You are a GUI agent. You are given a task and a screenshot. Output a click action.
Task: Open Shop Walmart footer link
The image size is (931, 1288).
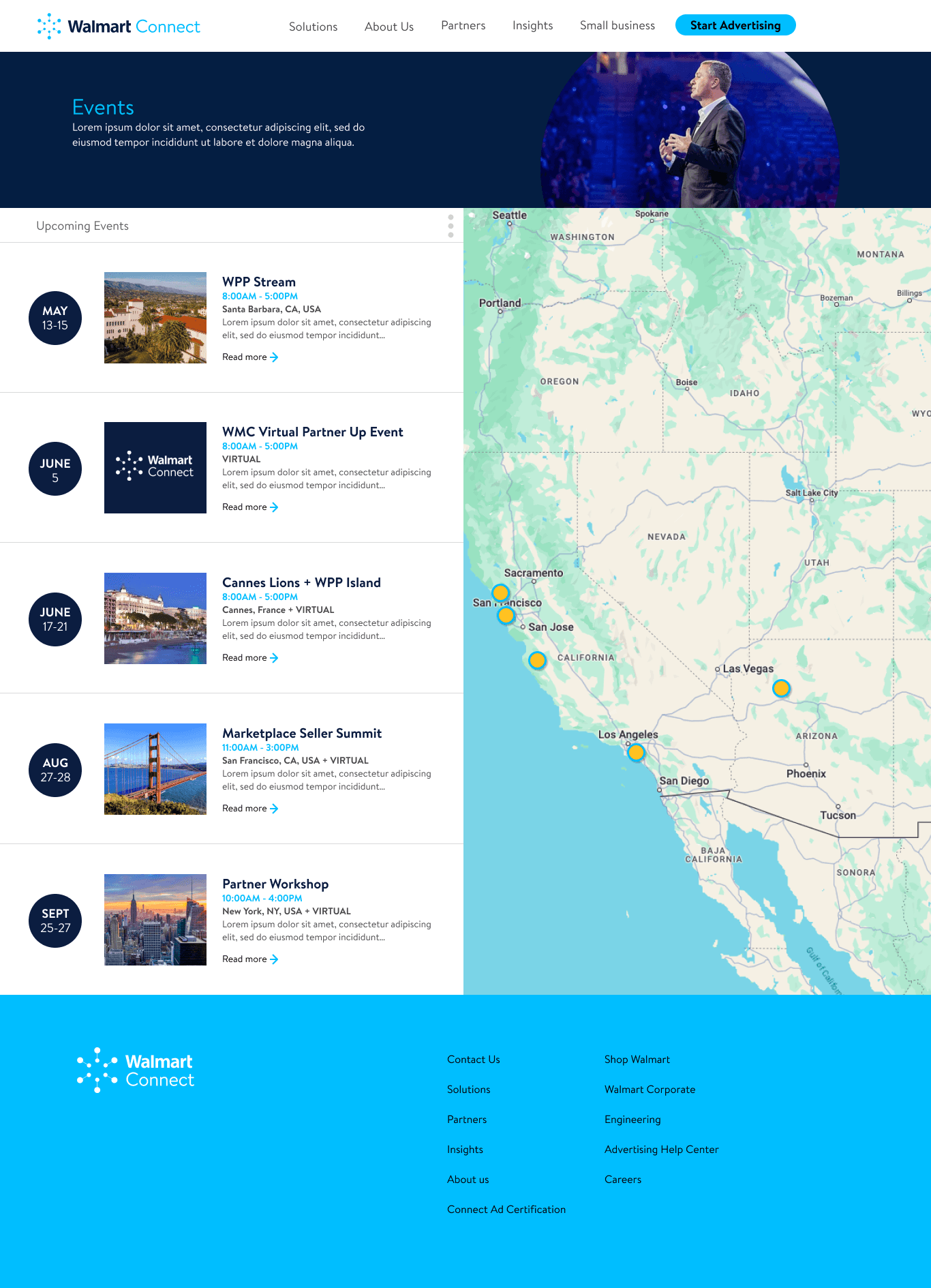(x=637, y=1060)
